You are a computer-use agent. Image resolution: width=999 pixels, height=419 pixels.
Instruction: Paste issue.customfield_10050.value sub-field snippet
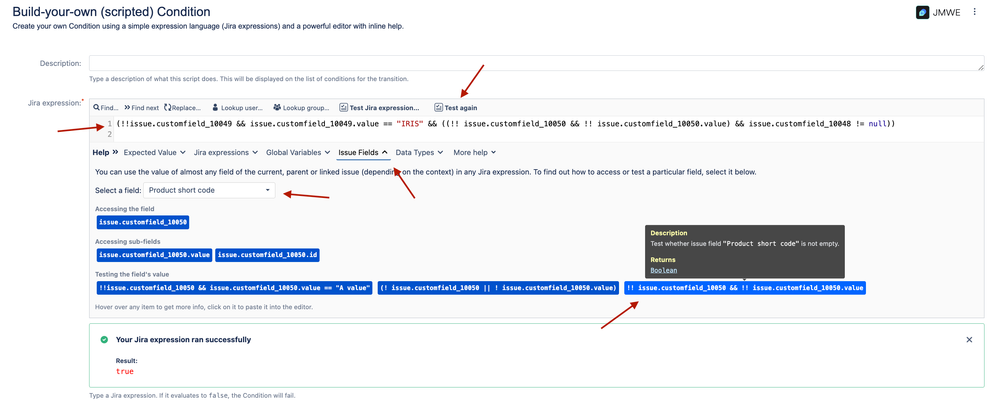tap(155, 255)
